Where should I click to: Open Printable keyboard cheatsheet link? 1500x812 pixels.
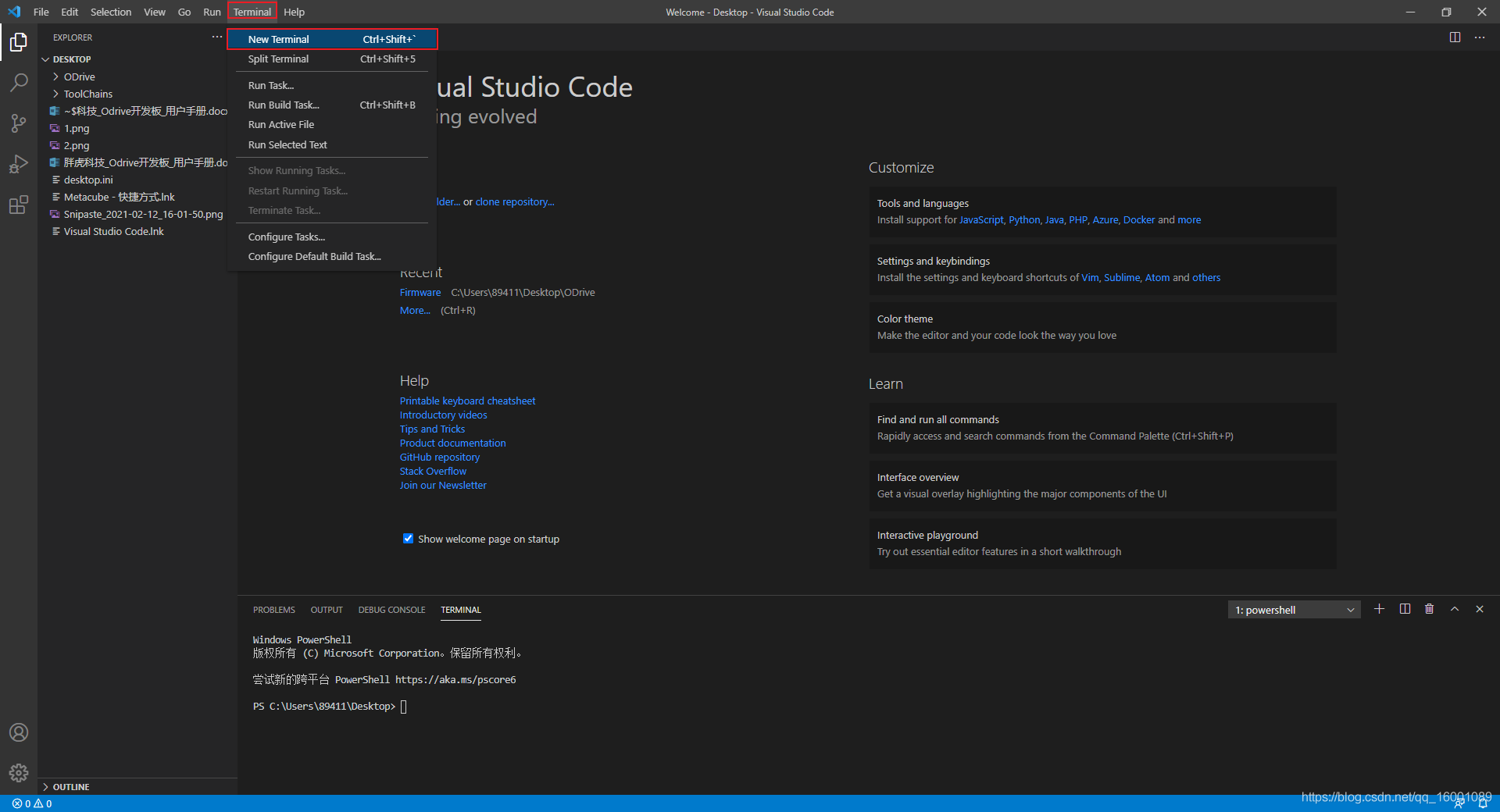coord(467,401)
